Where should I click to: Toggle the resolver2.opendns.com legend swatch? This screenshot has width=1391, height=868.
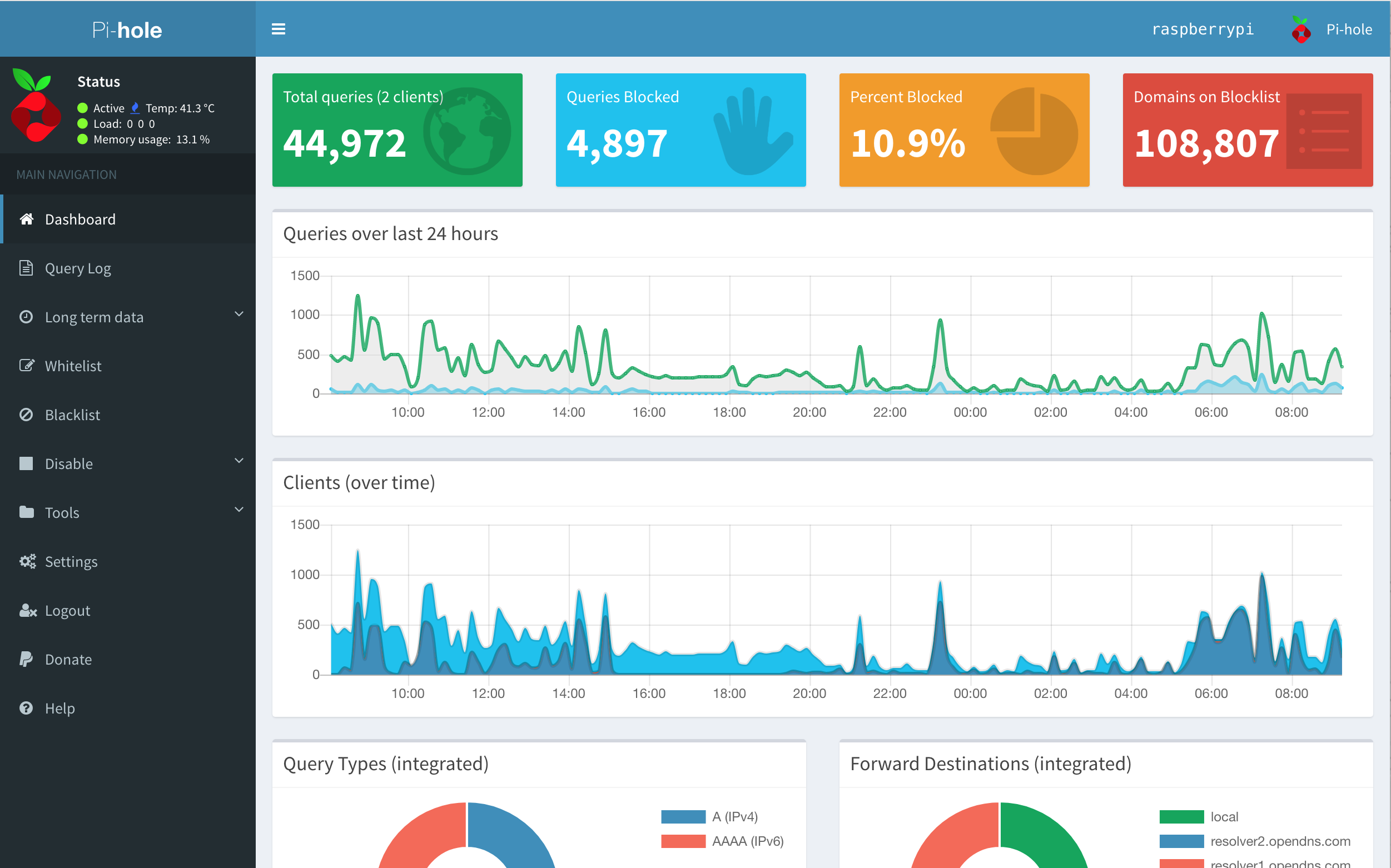coord(1181,841)
